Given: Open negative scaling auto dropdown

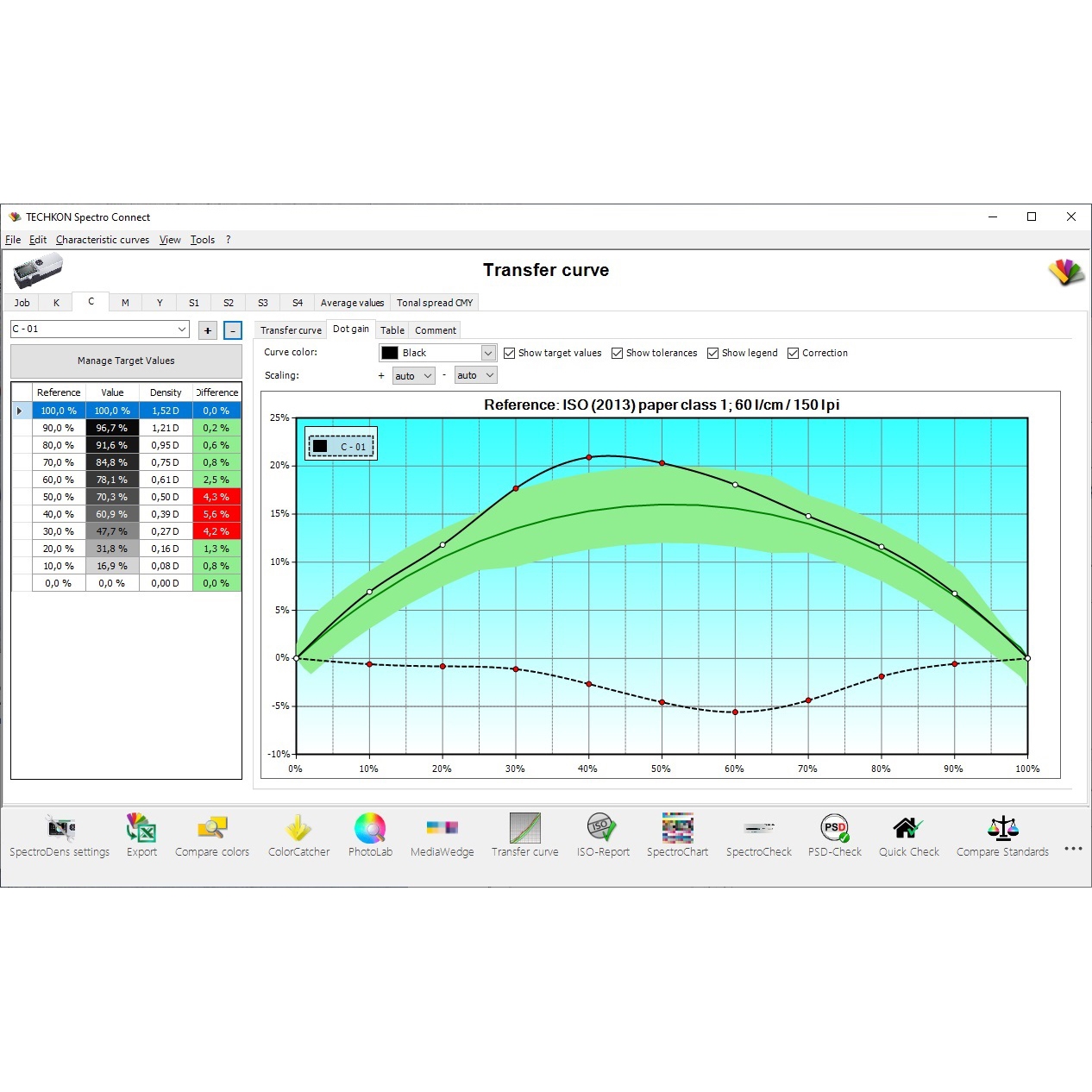Looking at the screenshot, I should (476, 375).
